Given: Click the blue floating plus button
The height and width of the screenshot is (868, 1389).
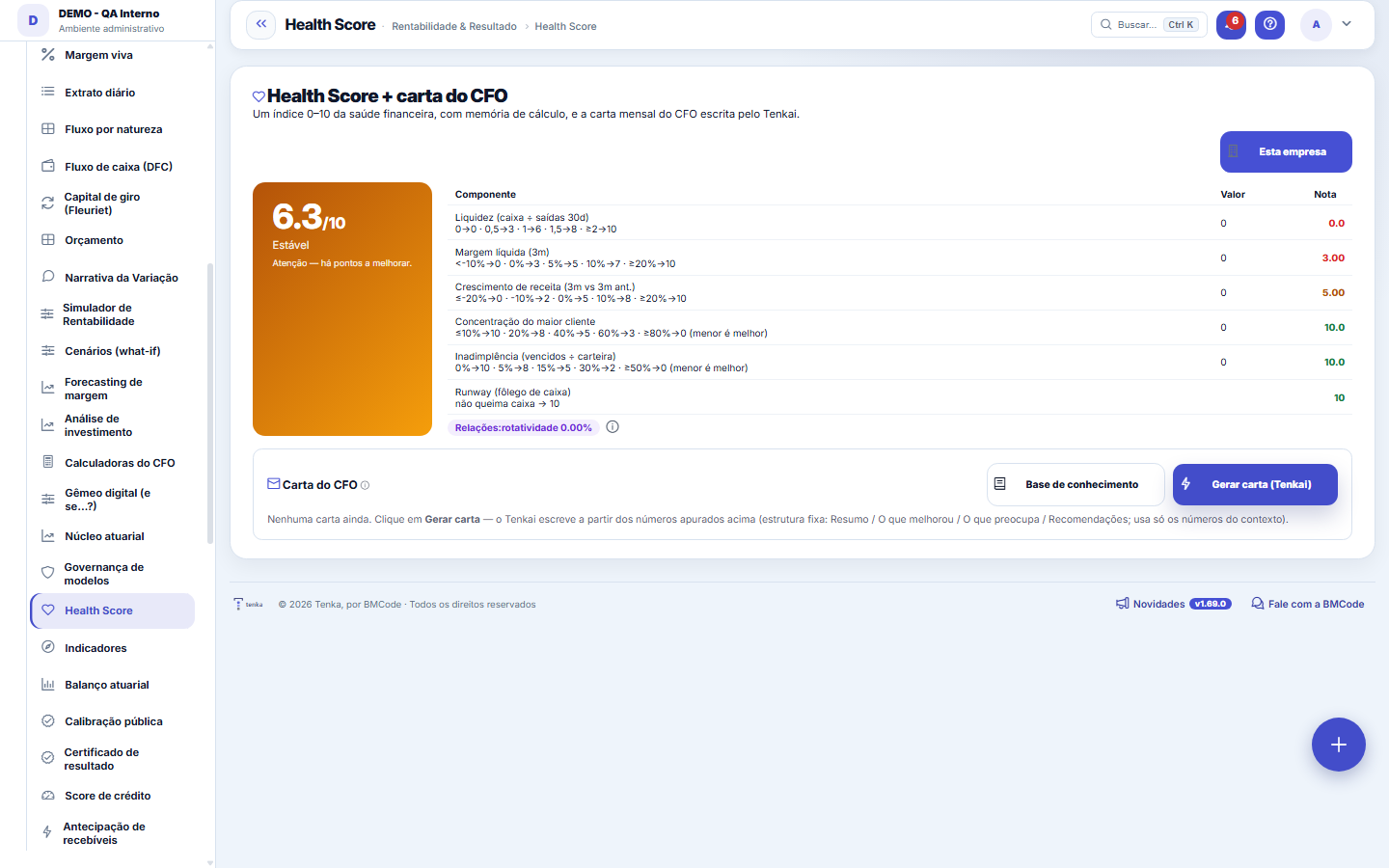Looking at the screenshot, I should [1338, 745].
